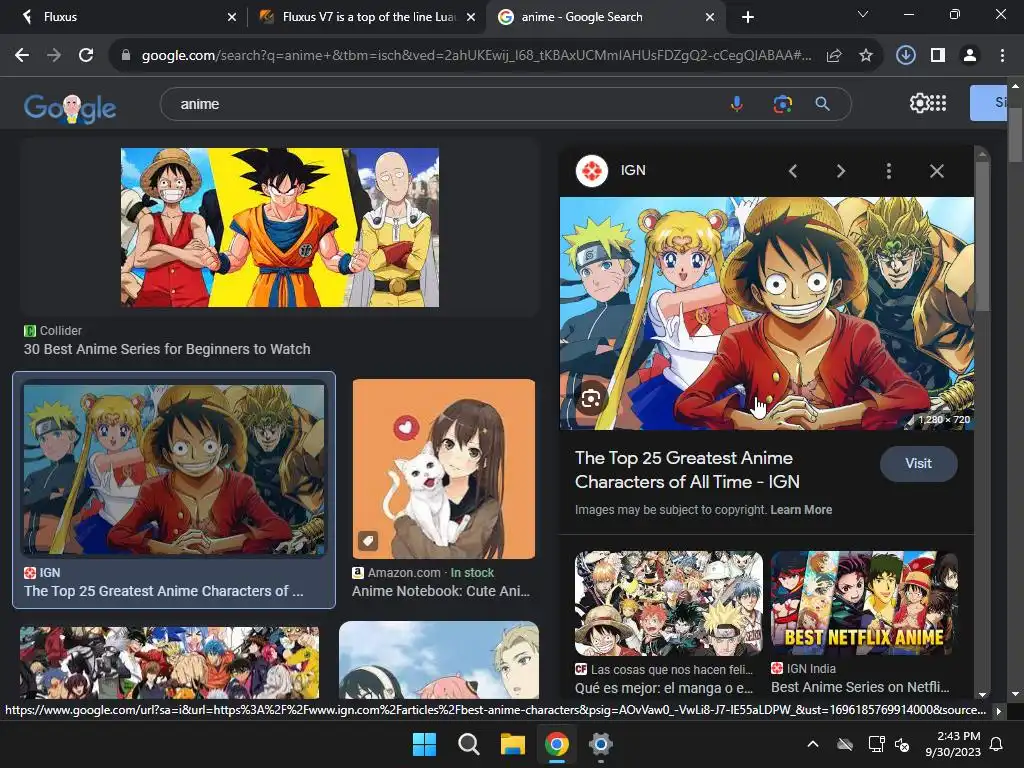The width and height of the screenshot is (1024, 768).
Task: Open 'Anime Notebook: Cute Ani...' Amazon result
Action: (441, 592)
